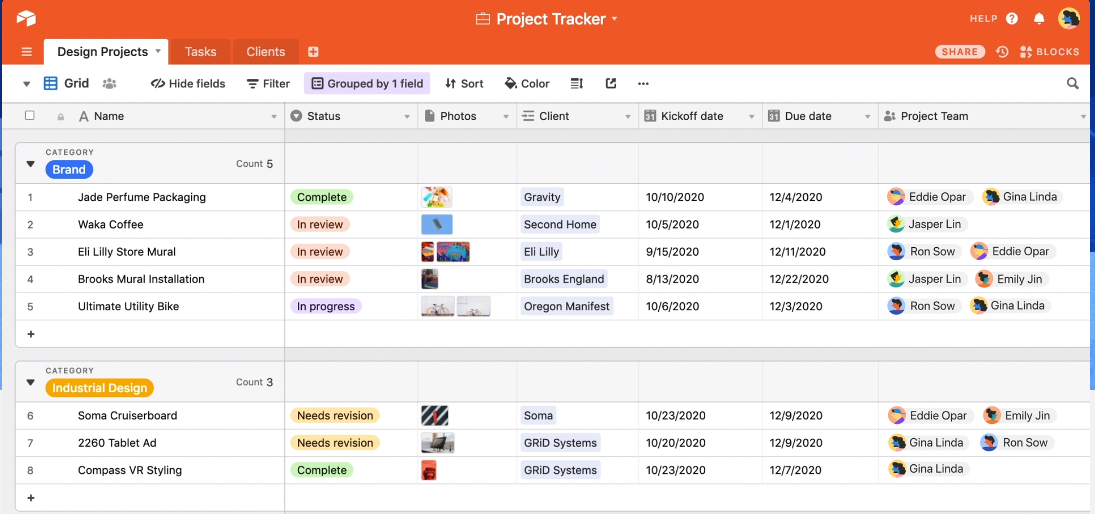Click the Help text link
The width and height of the screenshot is (1095, 514).
[983, 19]
